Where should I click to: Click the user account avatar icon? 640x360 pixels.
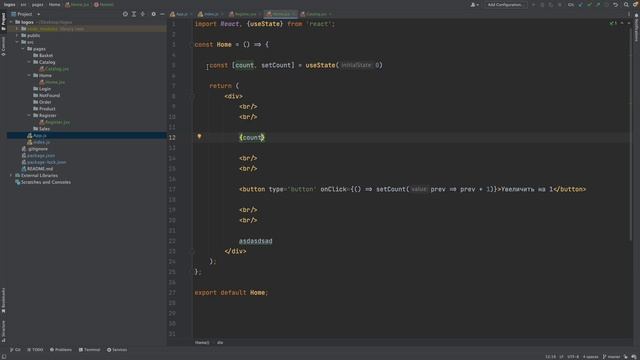tap(474, 4)
